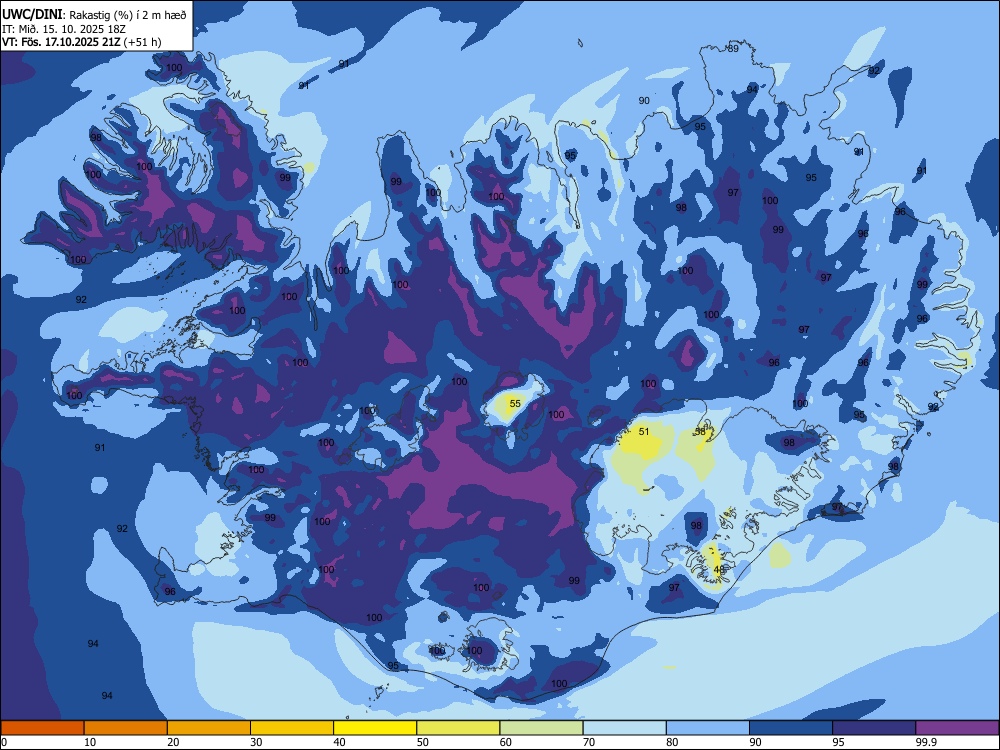The image size is (1000, 750).
Task: Select the legend tick label '80'
Action: pyautogui.click(x=672, y=742)
